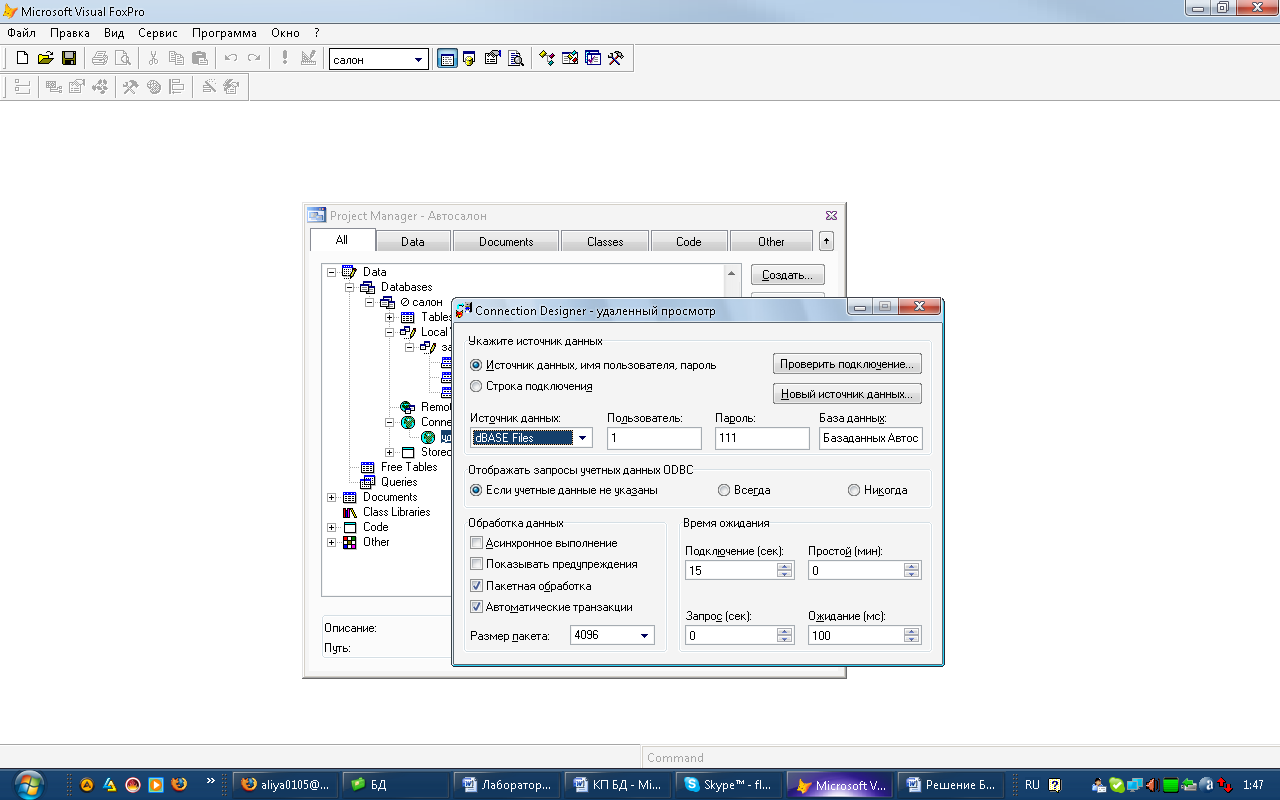Click the 'База данных' input field

pyautogui.click(x=871, y=438)
